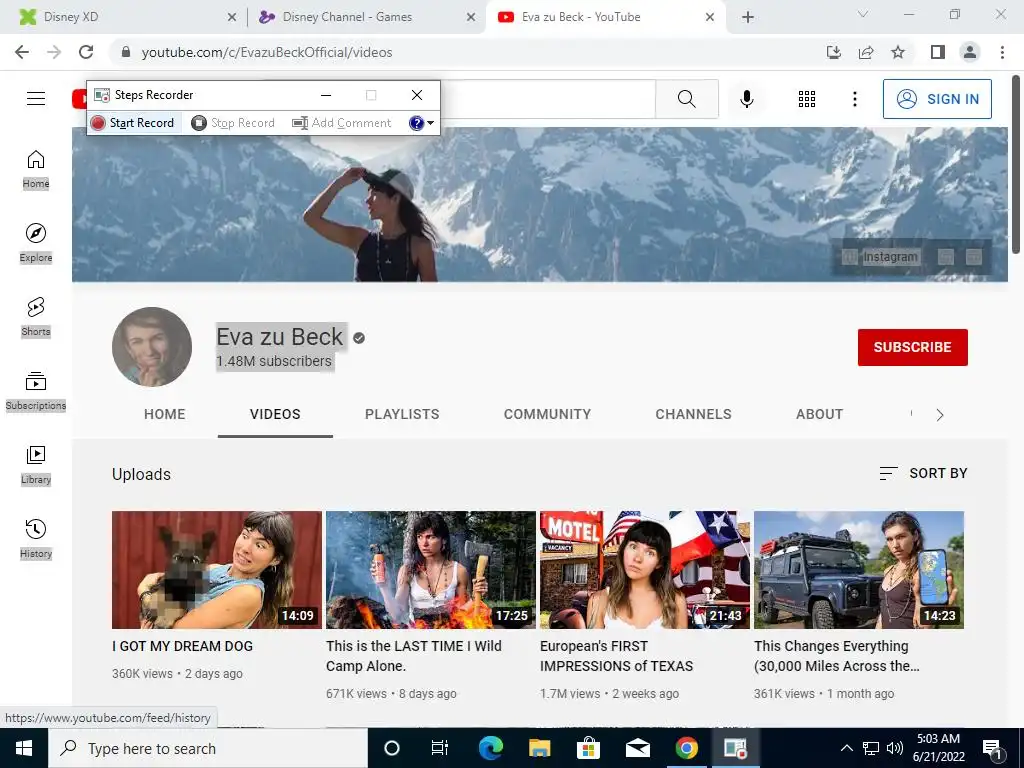
Task: Open Chrome three-dot menu
Action: coord(1002,52)
